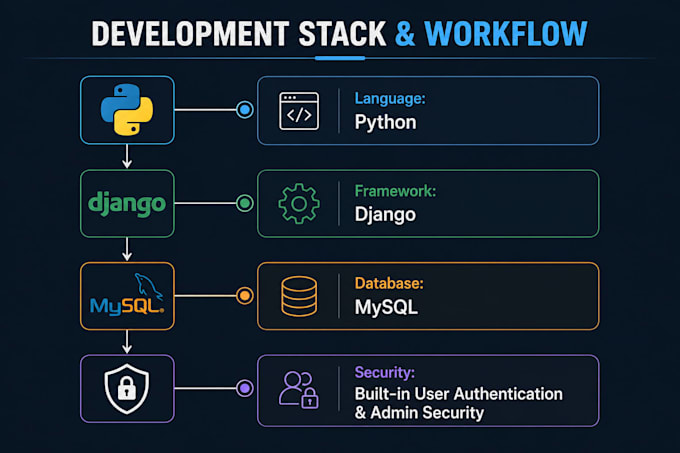Image resolution: width=680 pixels, height=453 pixels.
Task: Click the purple connector dot for Security
Action: (245, 388)
